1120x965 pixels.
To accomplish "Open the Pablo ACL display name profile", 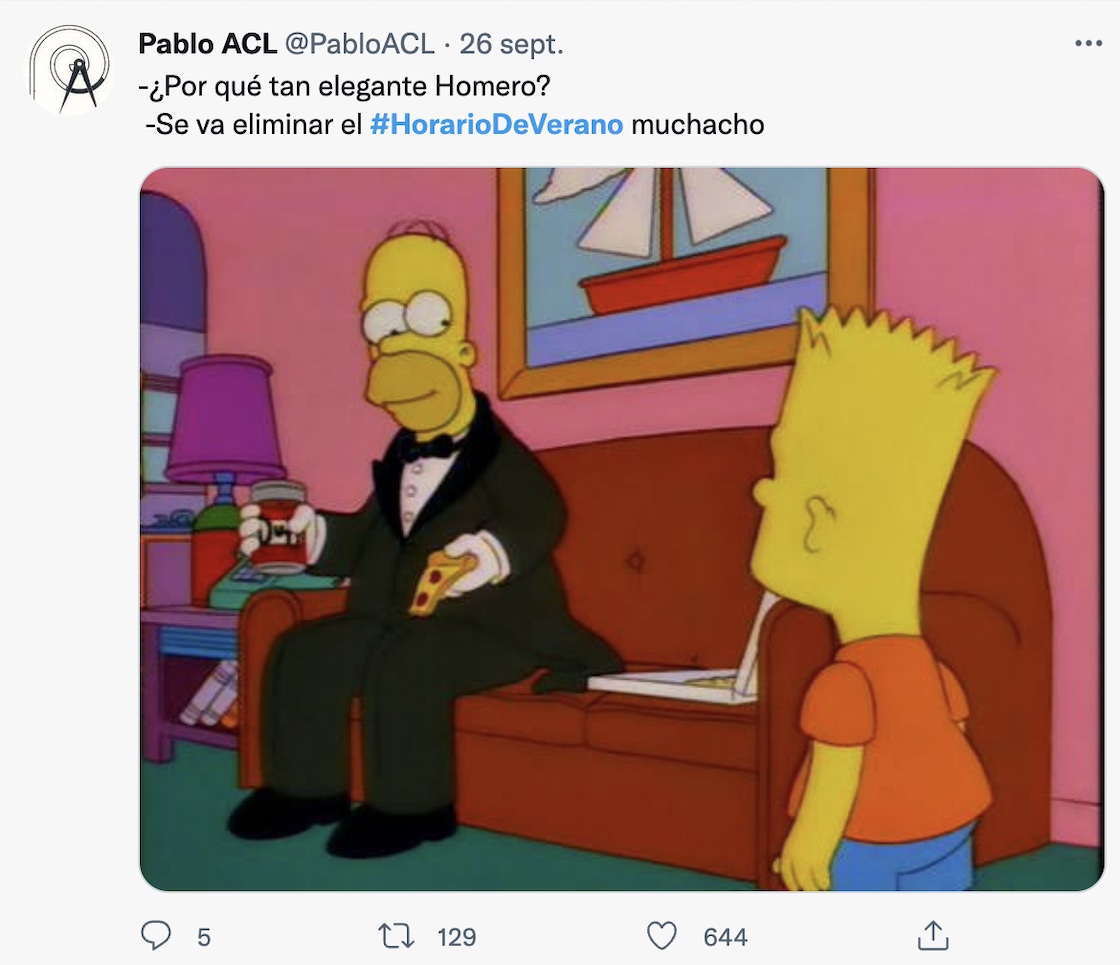I will click(207, 44).
